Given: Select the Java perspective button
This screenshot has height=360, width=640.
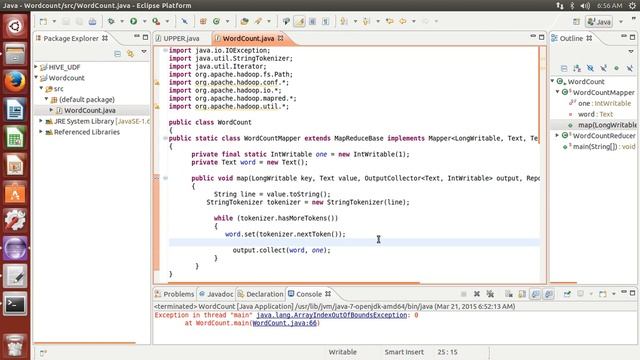Looking at the screenshot, I should 599,22.
